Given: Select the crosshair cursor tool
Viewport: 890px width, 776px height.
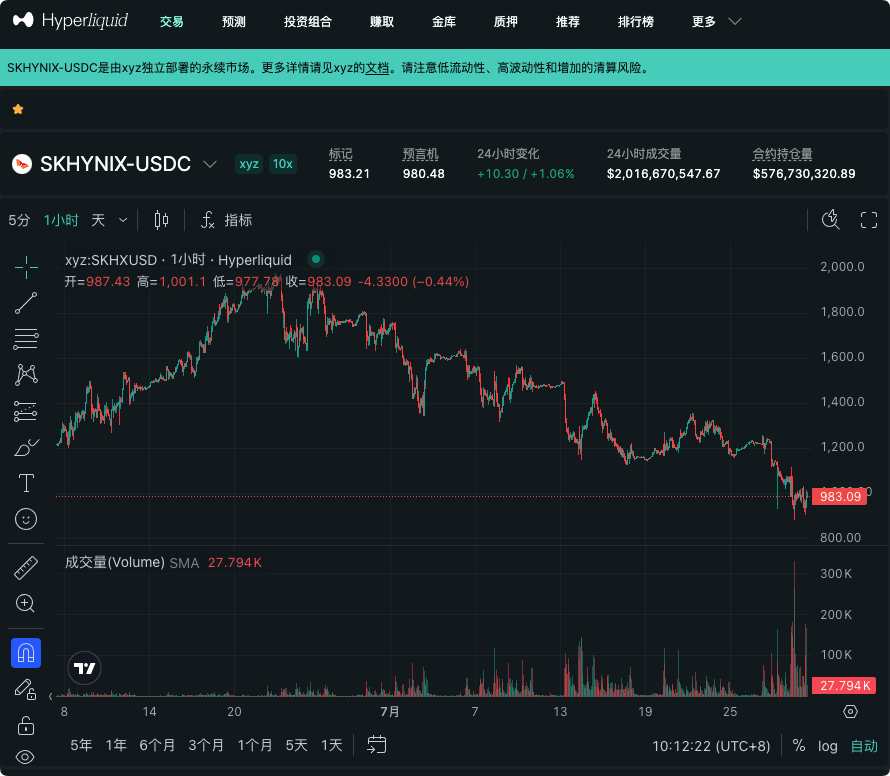Looking at the screenshot, I should [x=26, y=267].
